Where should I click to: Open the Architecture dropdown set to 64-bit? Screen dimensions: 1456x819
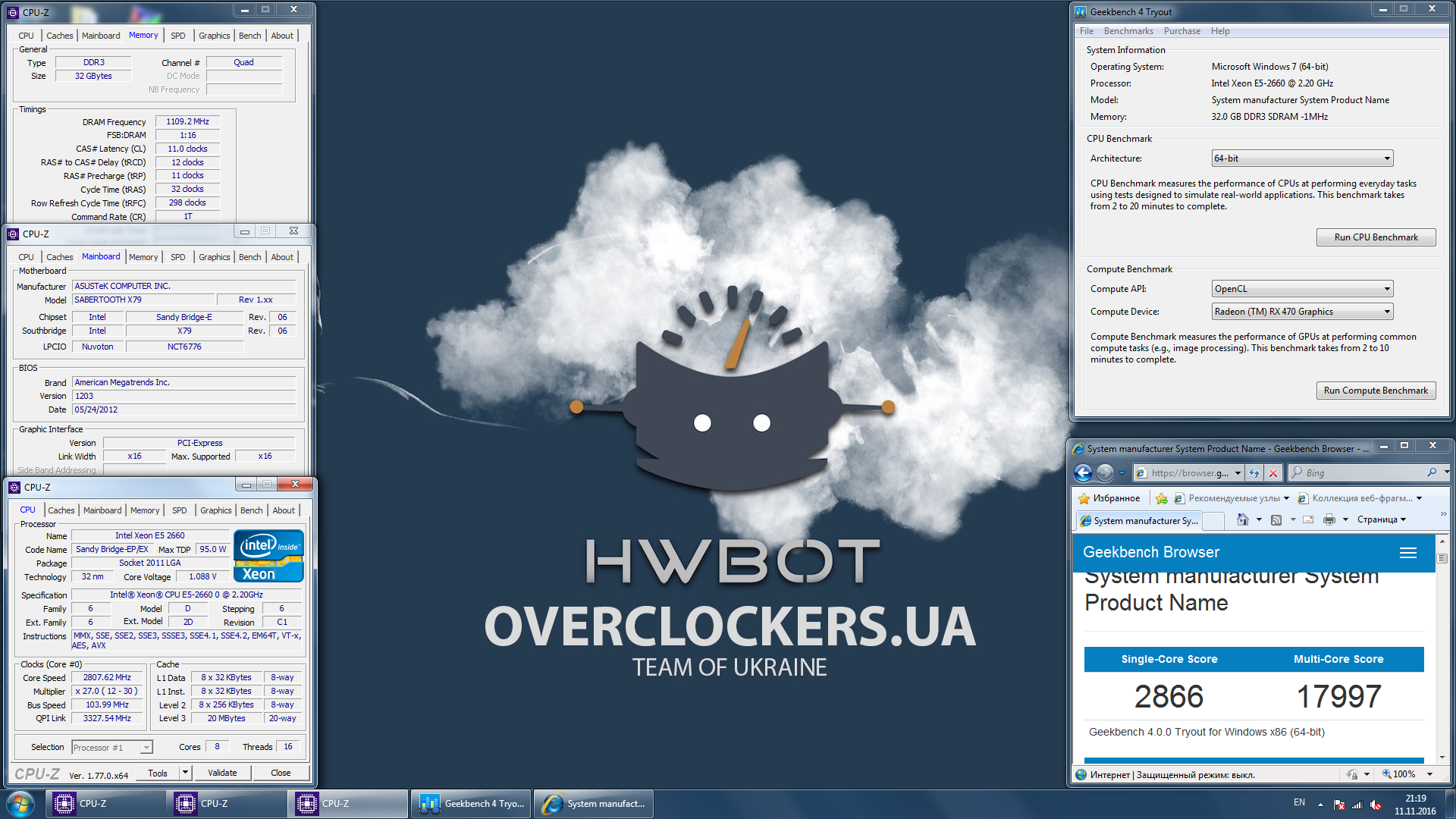1302,158
